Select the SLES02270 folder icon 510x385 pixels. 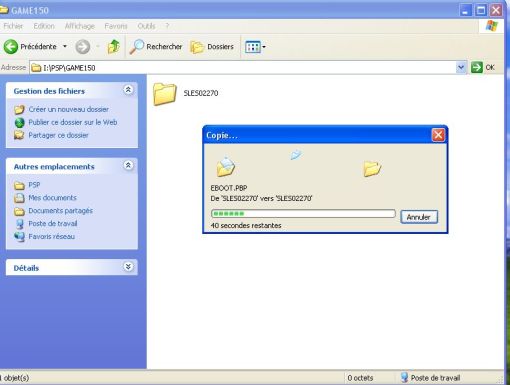[x=165, y=94]
